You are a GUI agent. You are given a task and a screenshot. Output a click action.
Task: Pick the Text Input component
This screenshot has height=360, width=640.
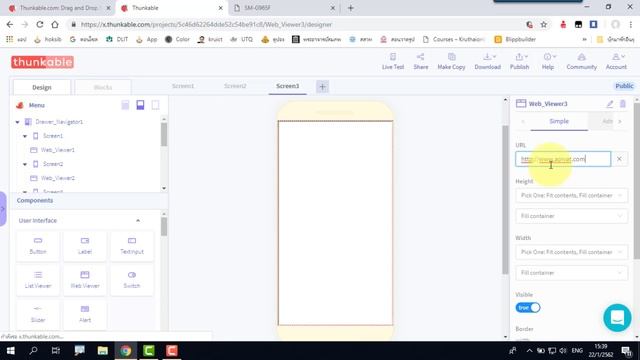[132, 246]
